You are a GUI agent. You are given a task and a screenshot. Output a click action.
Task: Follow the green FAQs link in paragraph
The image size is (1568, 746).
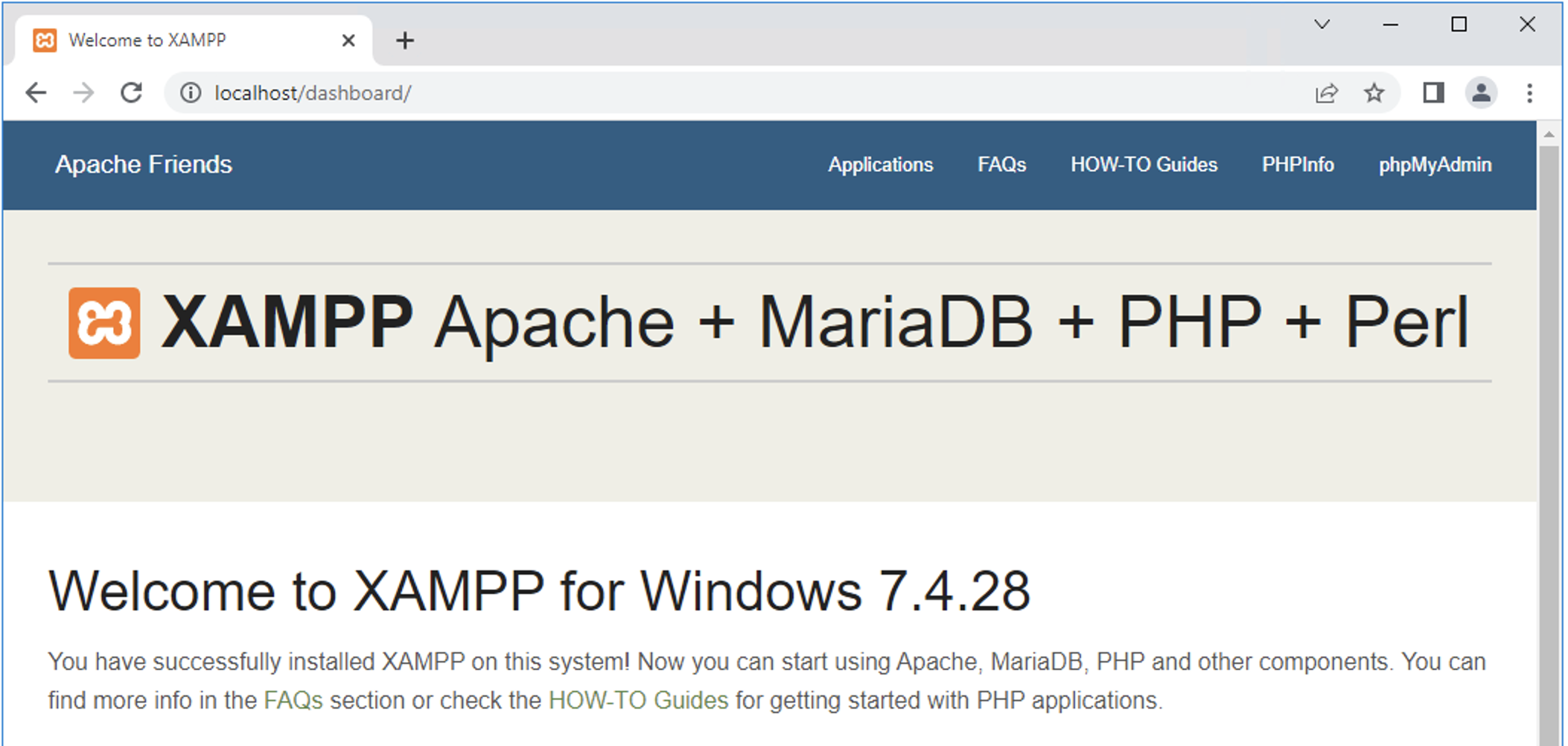(x=293, y=701)
